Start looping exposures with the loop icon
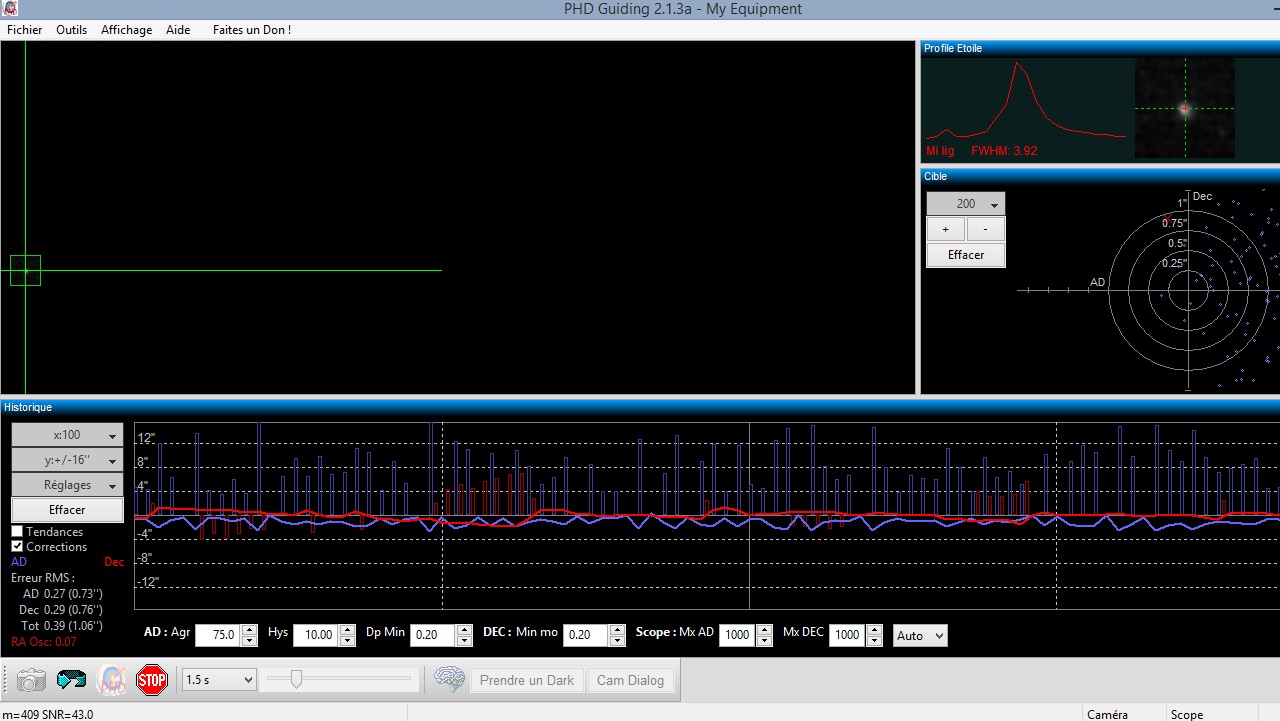The image size is (1280, 721). [70, 680]
